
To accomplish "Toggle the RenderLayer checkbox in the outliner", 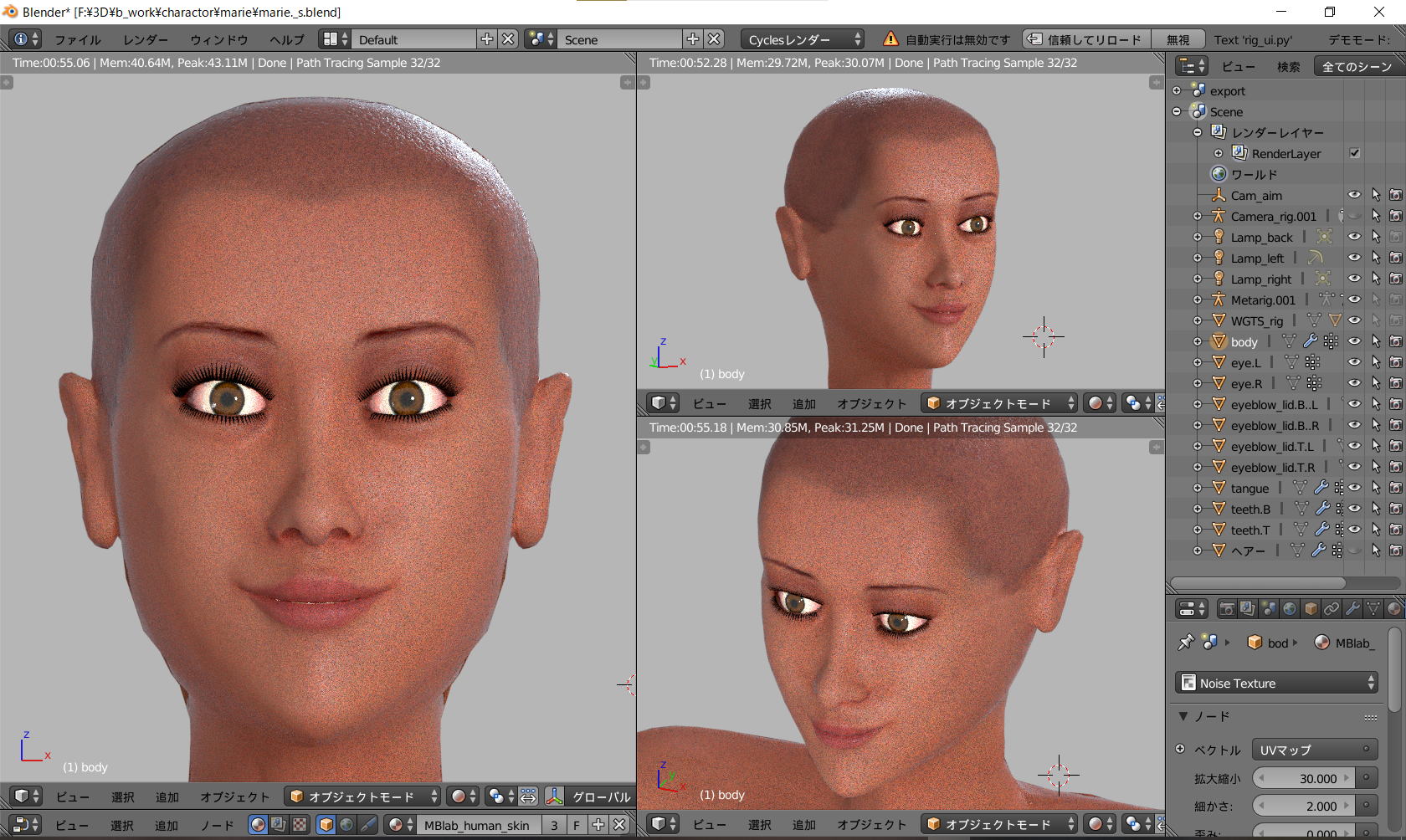I will (x=1354, y=153).
